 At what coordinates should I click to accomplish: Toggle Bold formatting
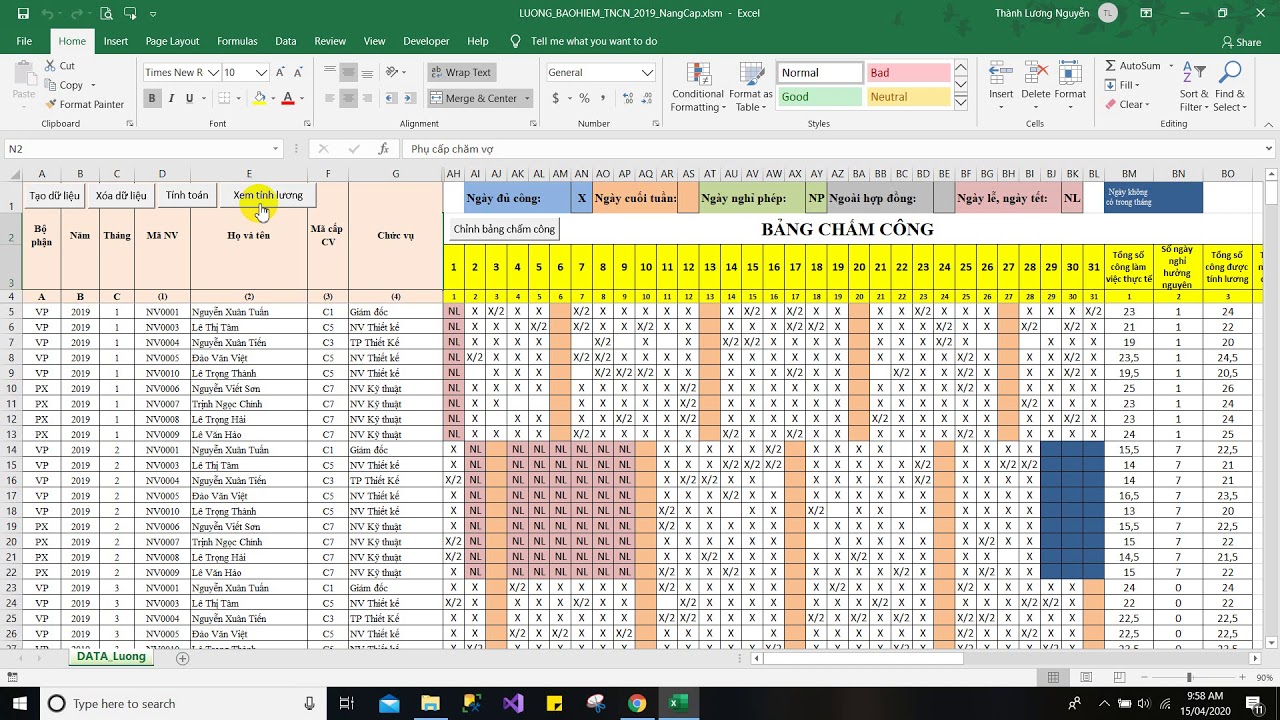152,98
